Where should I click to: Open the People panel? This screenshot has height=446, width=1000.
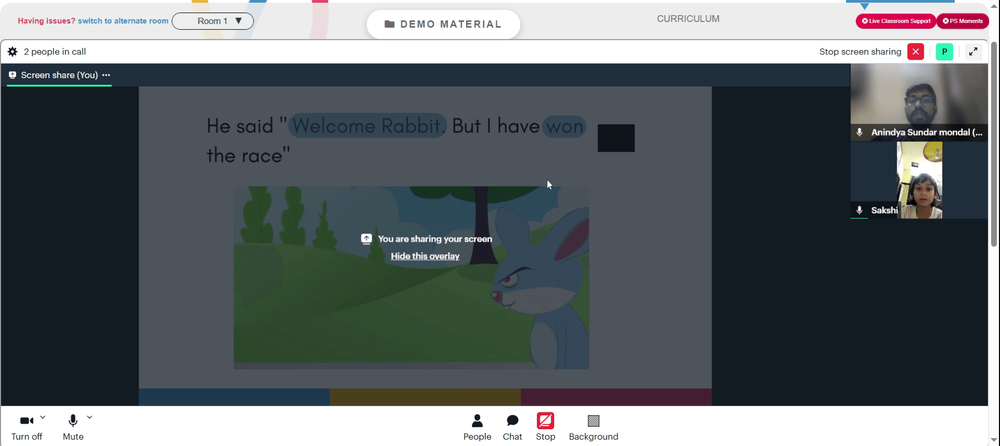coord(477,427)
